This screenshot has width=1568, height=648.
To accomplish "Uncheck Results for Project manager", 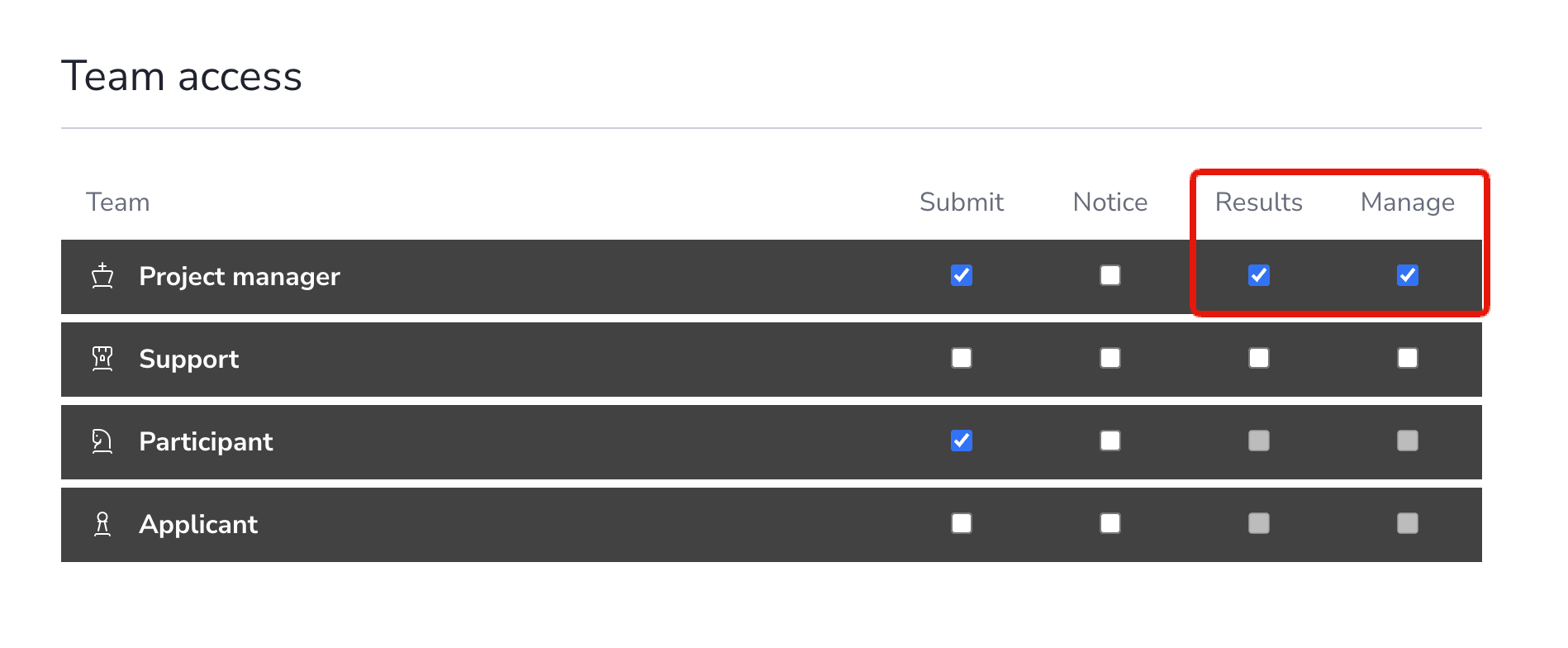I will [x=1259, y=275].
